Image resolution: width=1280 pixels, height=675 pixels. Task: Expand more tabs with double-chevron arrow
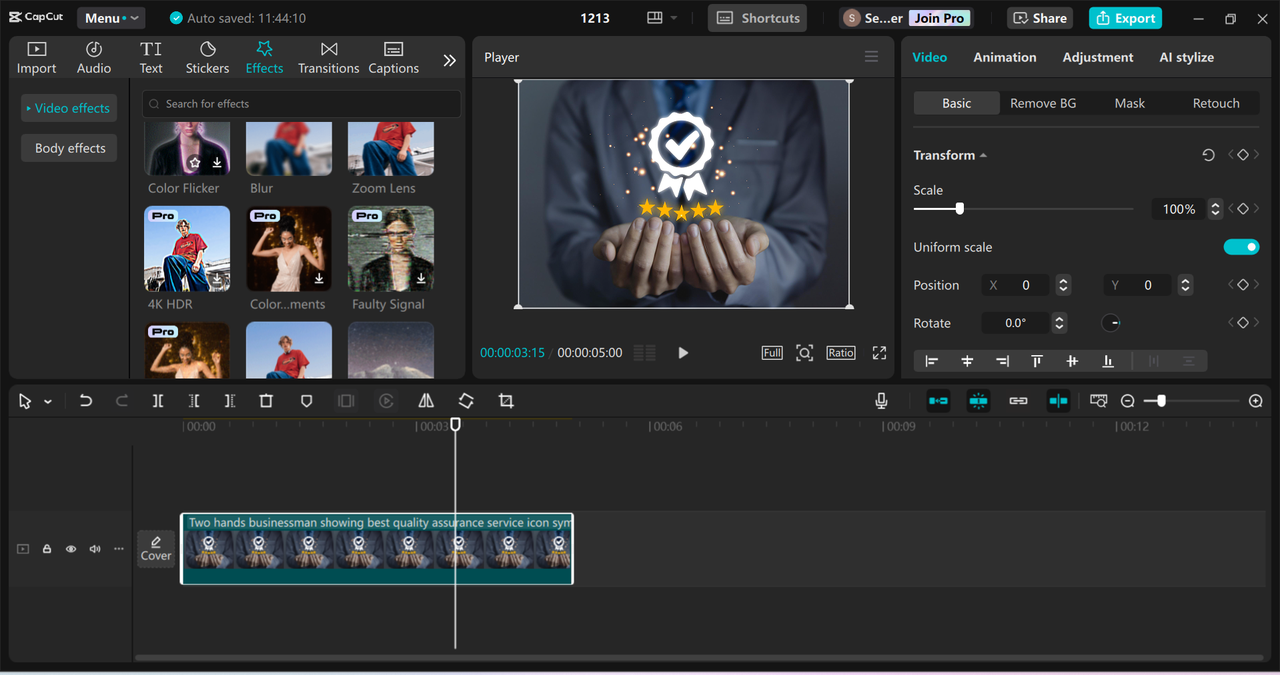pos(449,60)
